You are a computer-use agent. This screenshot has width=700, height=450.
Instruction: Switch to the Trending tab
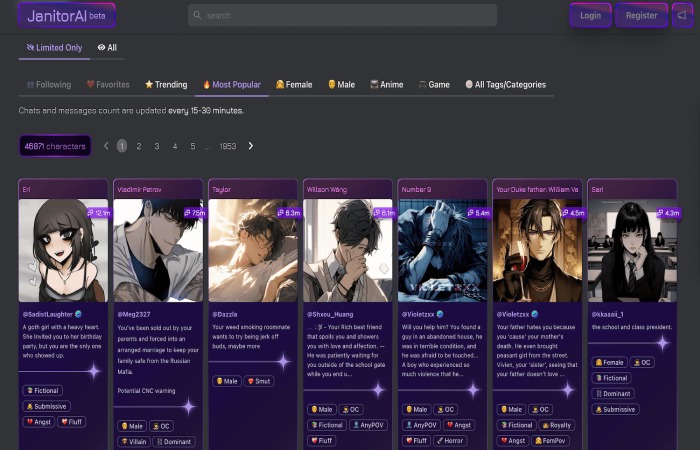pyautogui.click(x=166, y=84)
